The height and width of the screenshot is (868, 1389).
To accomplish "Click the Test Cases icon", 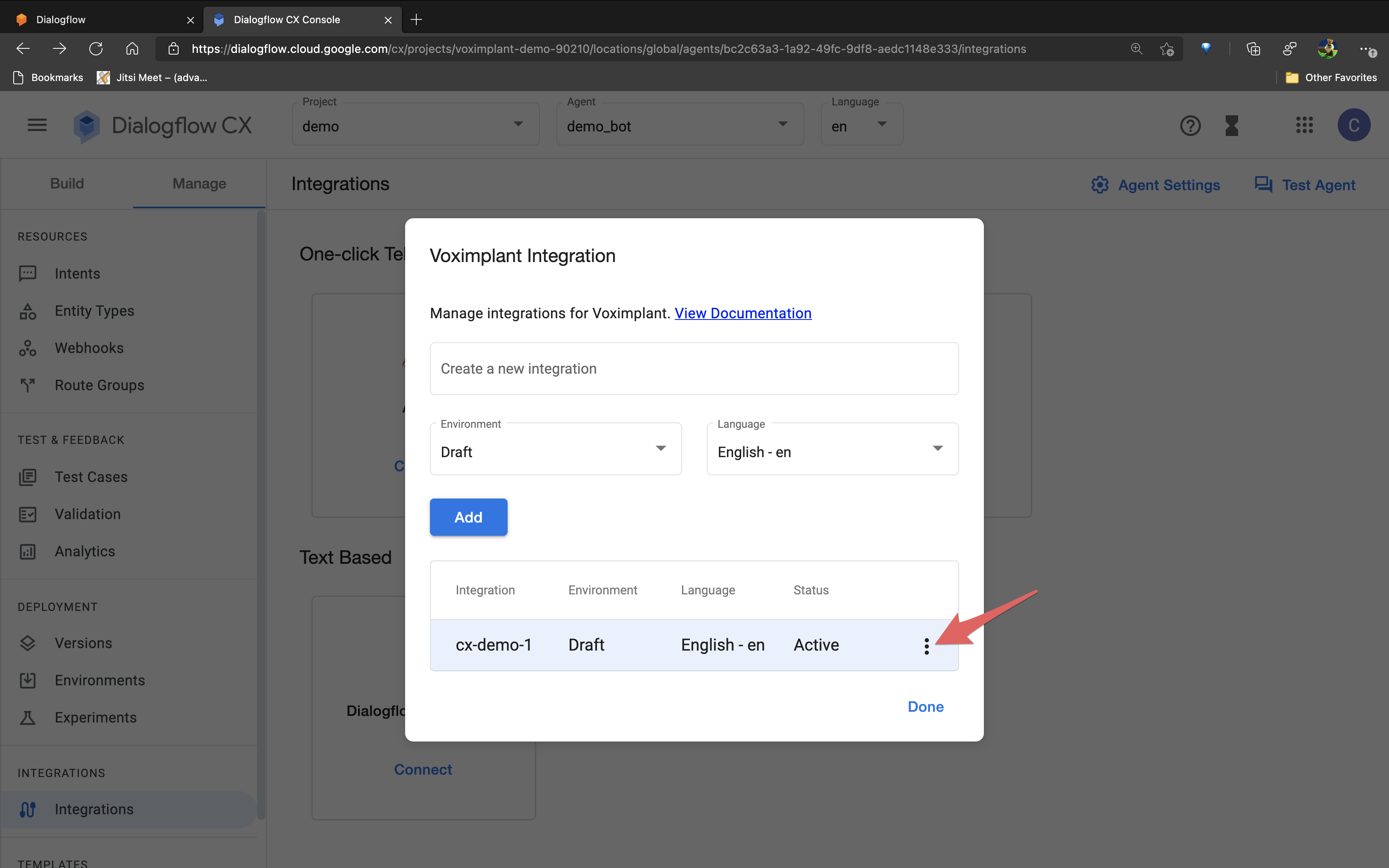I will pos(28,477).
